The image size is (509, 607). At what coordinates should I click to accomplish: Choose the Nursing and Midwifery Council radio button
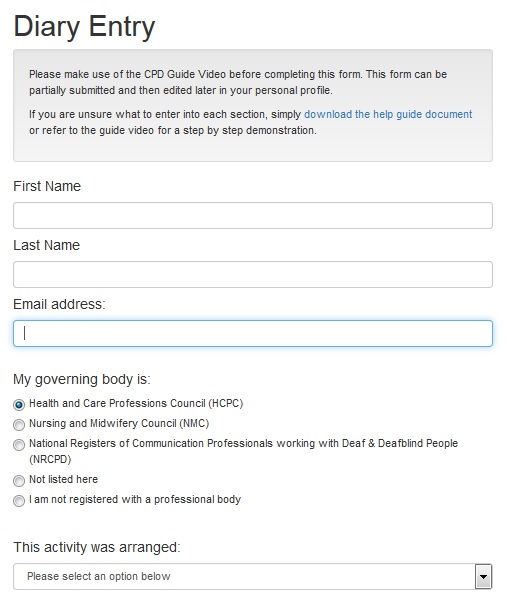[x=19, y=425]
